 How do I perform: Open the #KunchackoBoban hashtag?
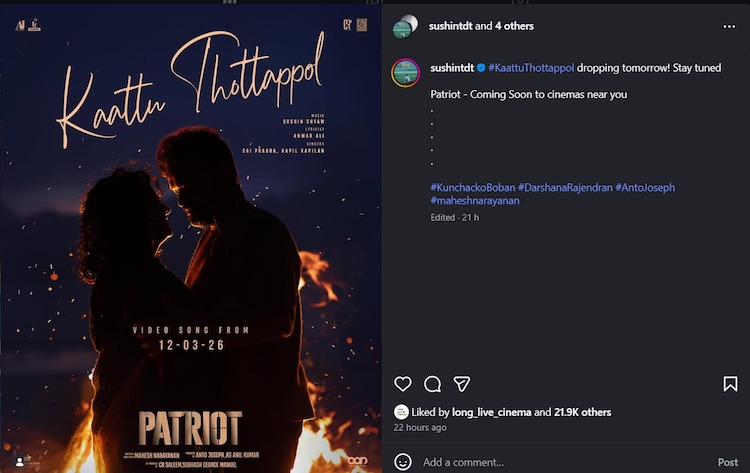(472, 187)
